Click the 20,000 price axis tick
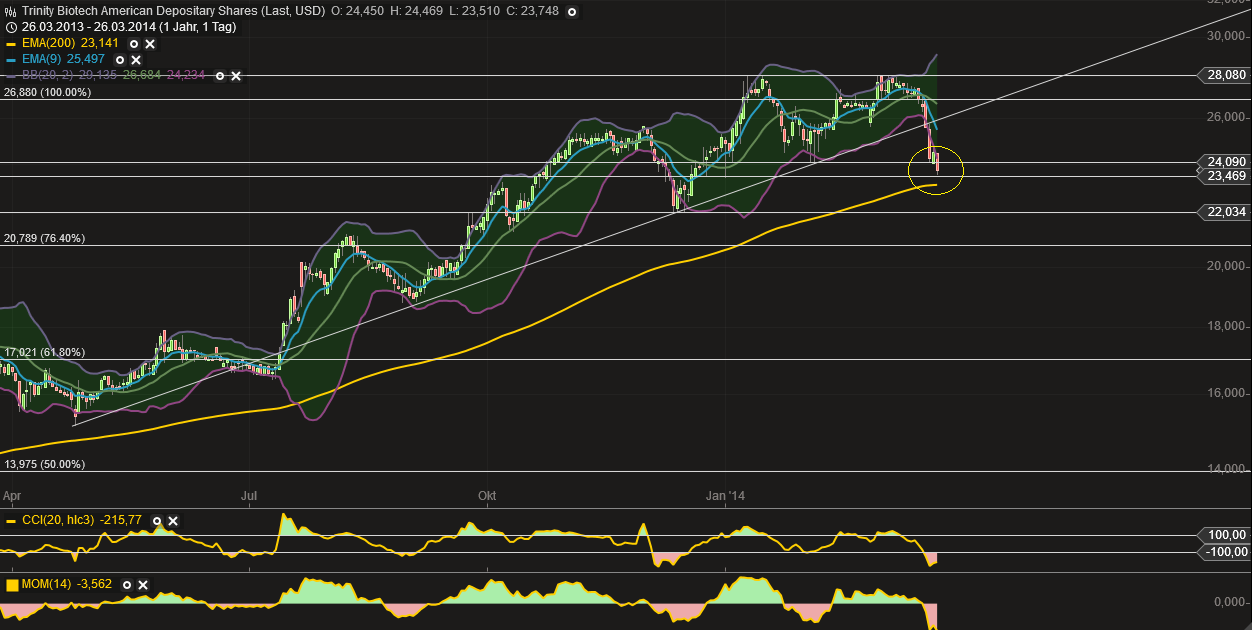 pos(1227,266)
